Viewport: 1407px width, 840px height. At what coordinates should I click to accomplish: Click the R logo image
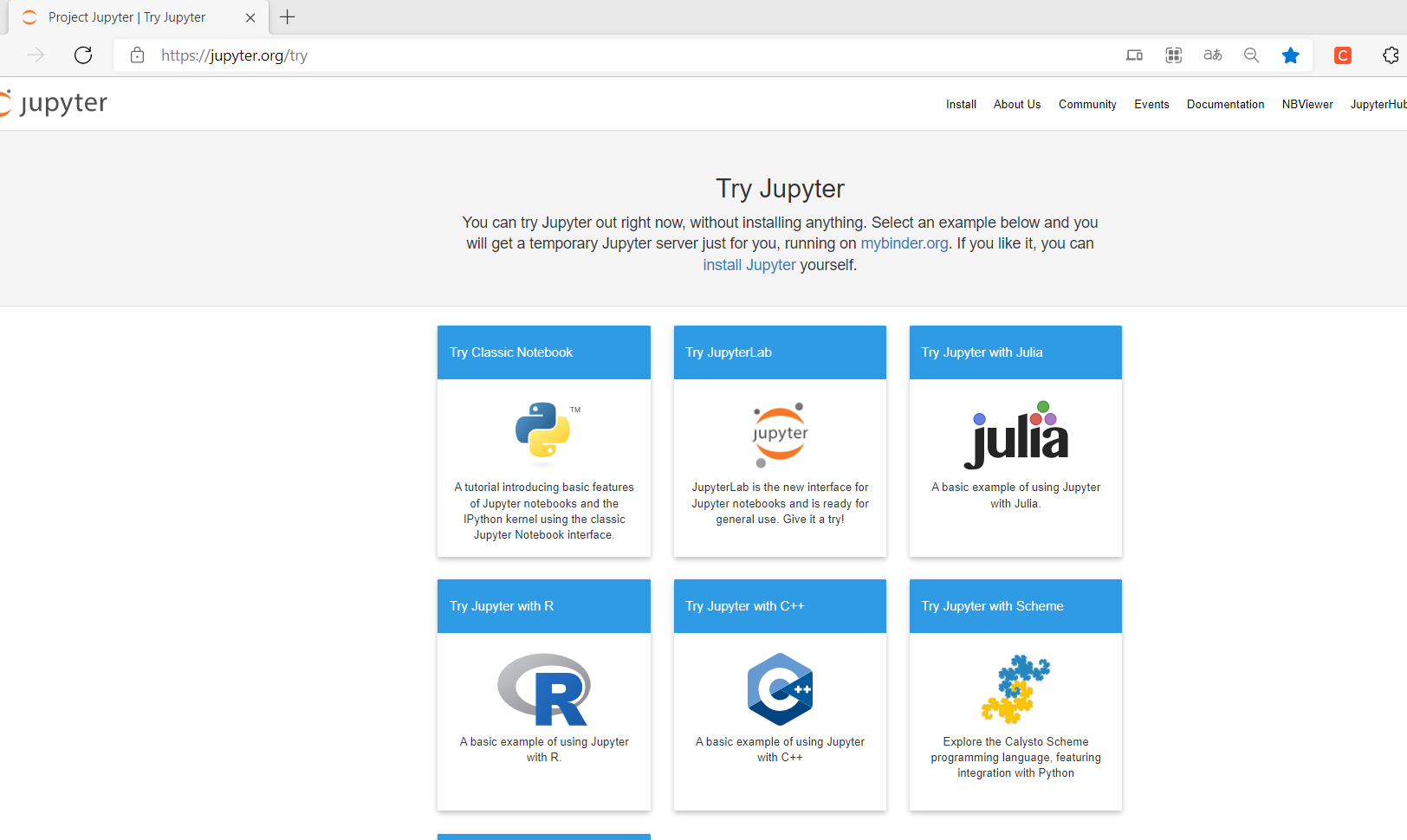(544, 689)
